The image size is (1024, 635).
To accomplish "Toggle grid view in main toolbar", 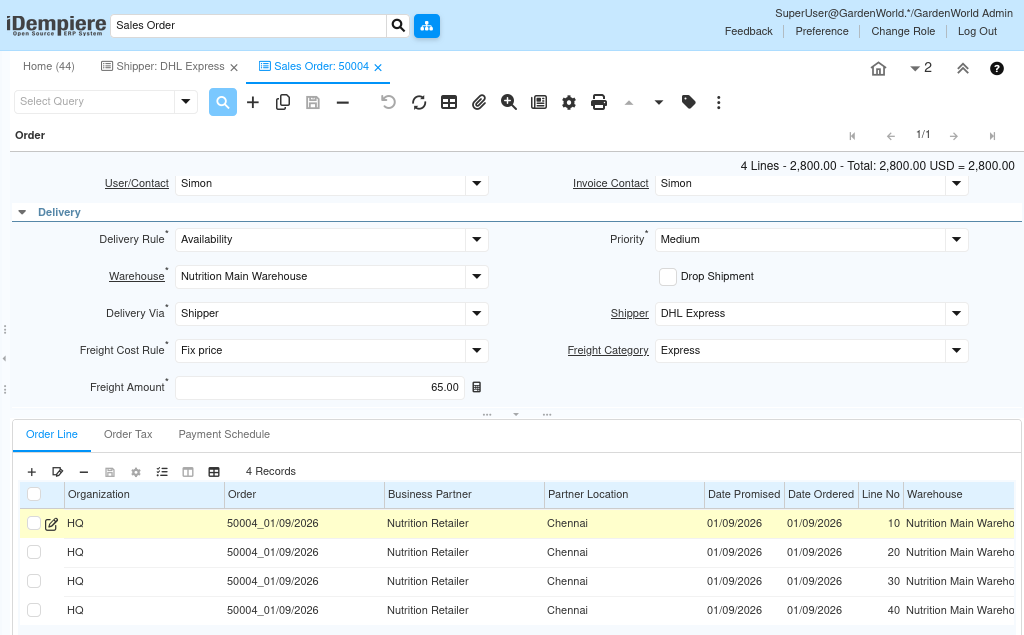I will pyautogui.click(x=449, y=102).
